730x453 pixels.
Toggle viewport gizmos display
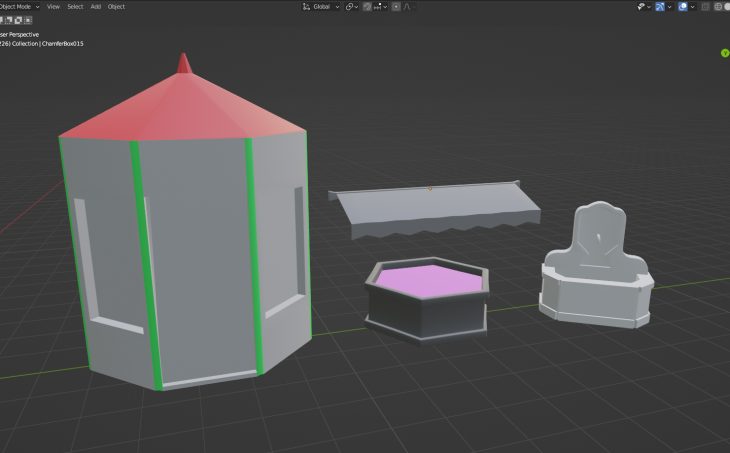tap(661, 6)
